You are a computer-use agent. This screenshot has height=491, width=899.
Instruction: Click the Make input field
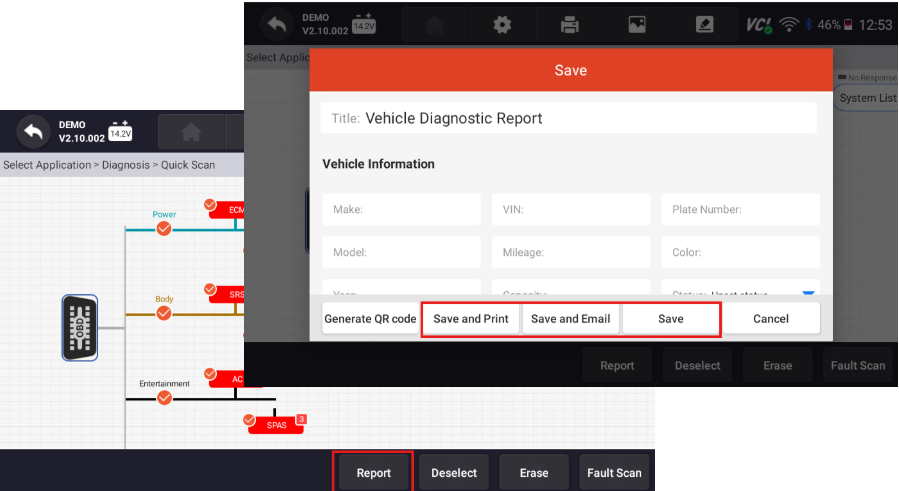[401, 209]
